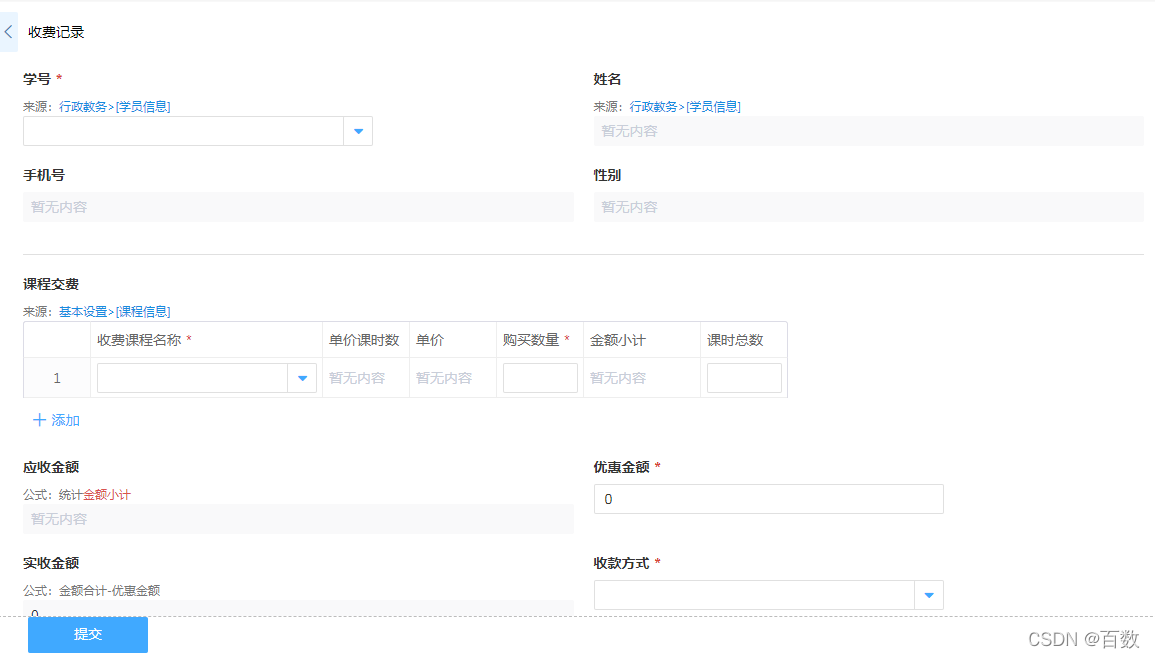Screen dimensions: 1155x658
Task: Click the 姓名 disabled field
Action: [x=868, y=131]
